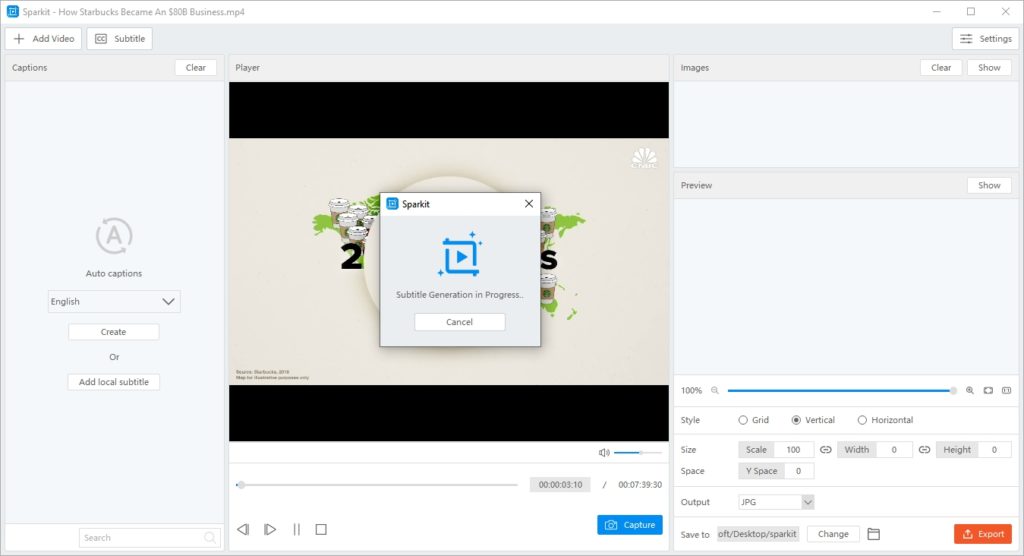Click the 100% zoom level text
The width and height of the screenshot is (1024, 556).
tap(691, 391)
